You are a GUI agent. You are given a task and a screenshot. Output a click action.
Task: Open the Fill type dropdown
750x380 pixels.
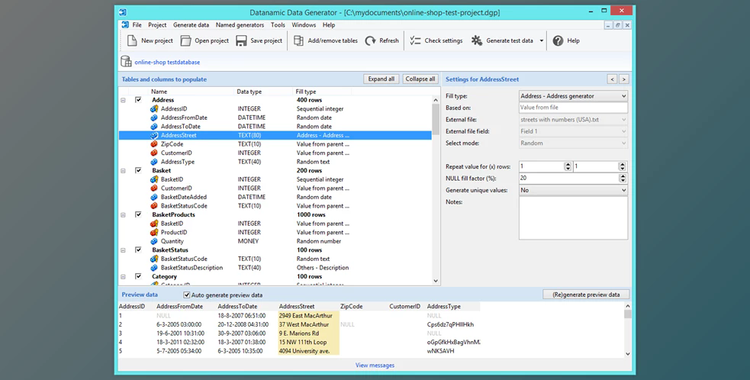point(573,96)
